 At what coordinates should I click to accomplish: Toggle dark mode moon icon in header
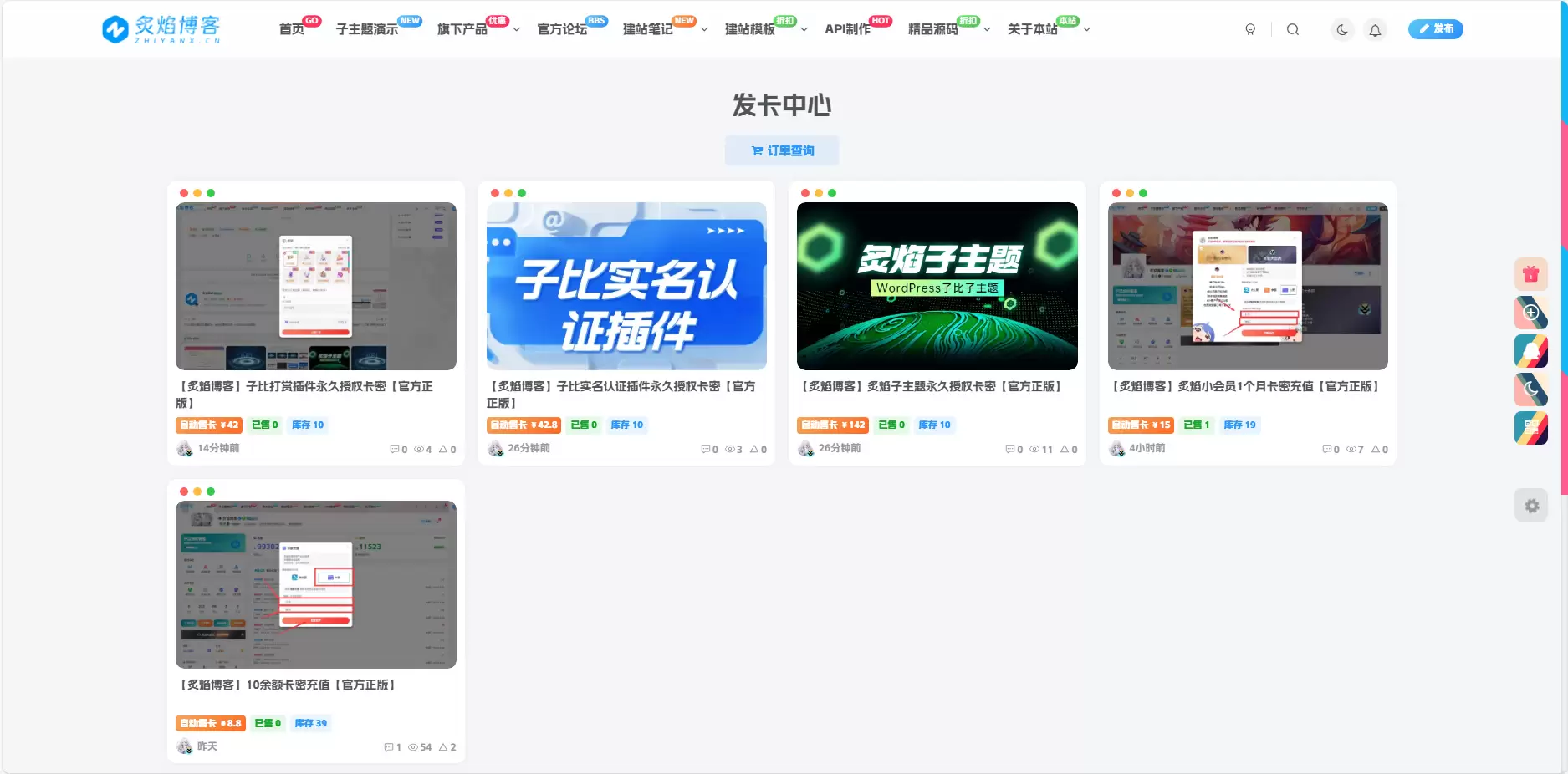1342,29
